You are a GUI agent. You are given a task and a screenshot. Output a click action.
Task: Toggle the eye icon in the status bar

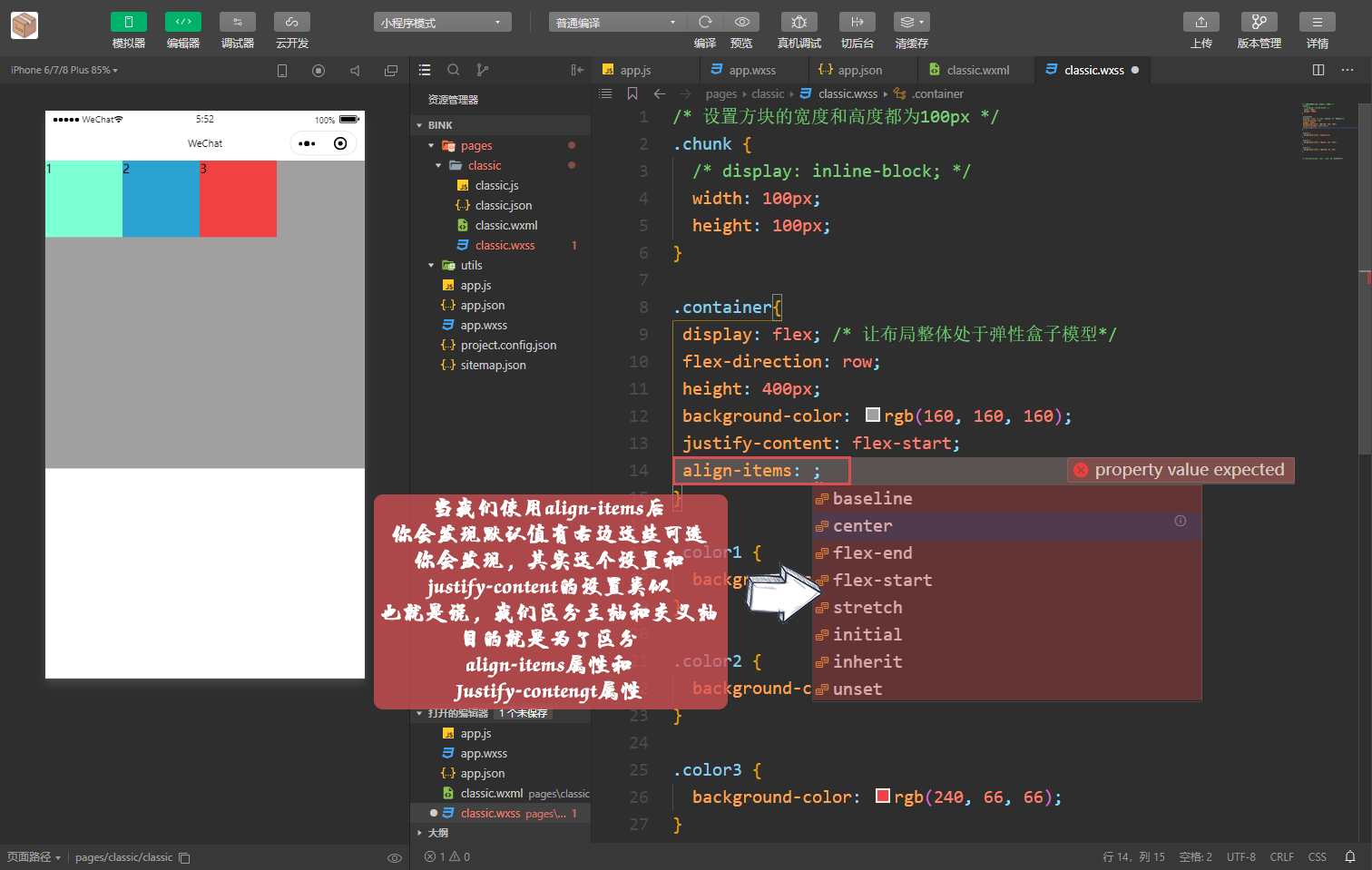pos(395,856)
